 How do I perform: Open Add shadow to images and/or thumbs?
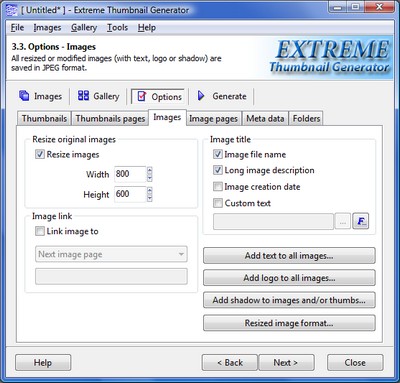pos(289,300)
